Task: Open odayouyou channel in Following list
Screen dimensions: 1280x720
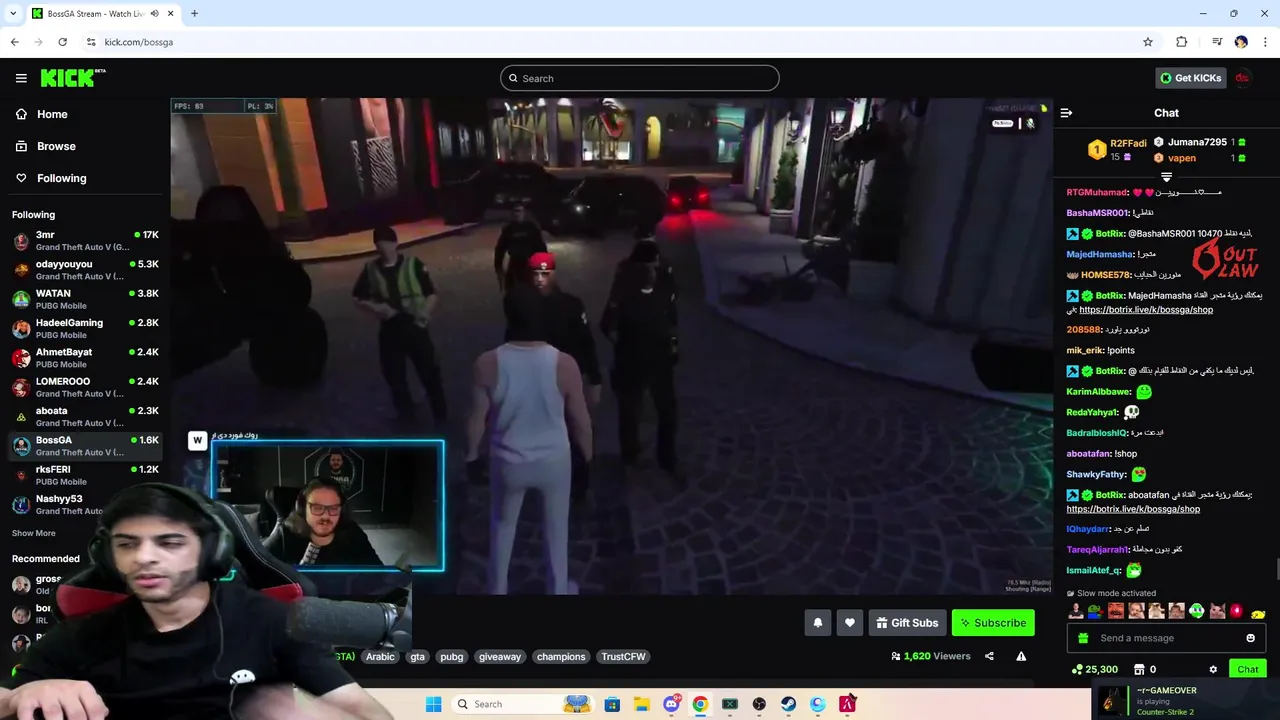Action: pos(85,270)
